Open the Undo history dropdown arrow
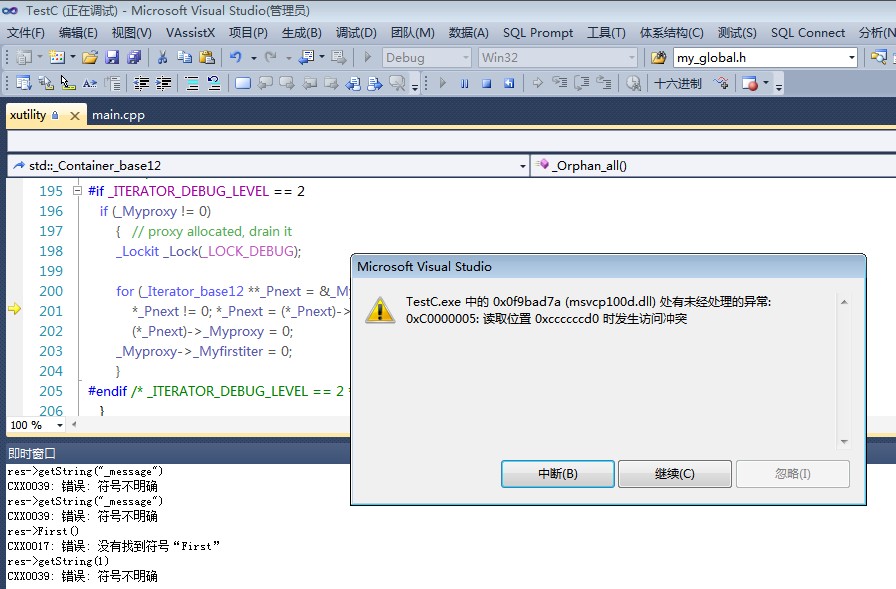Image resolution: width=896 pixels, height=589 pixels. tap(253, 58)
